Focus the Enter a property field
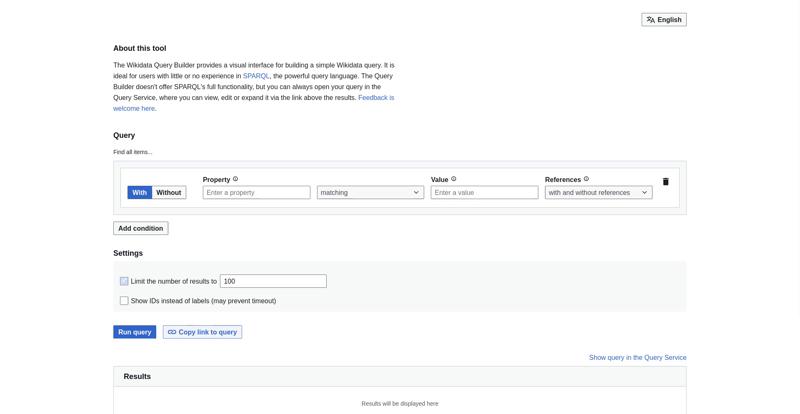Image resolution: width=800 pixels, height=414 pixels. point(256,192)
